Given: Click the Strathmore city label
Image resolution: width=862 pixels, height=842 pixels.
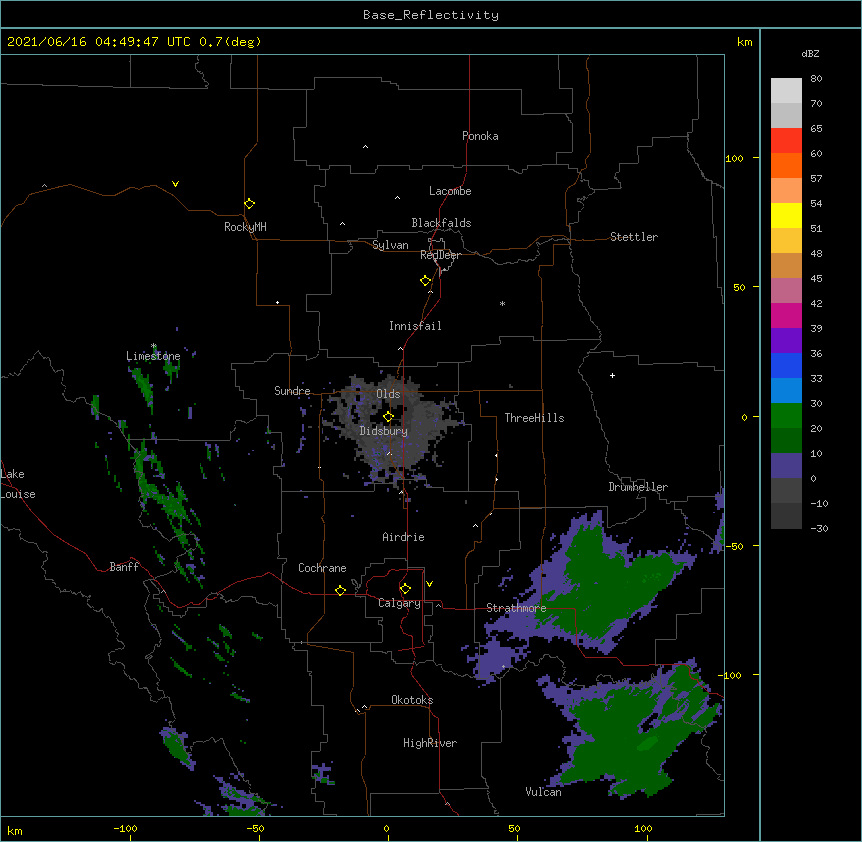Looking at the screenshot, I should (x=516, y=608).
